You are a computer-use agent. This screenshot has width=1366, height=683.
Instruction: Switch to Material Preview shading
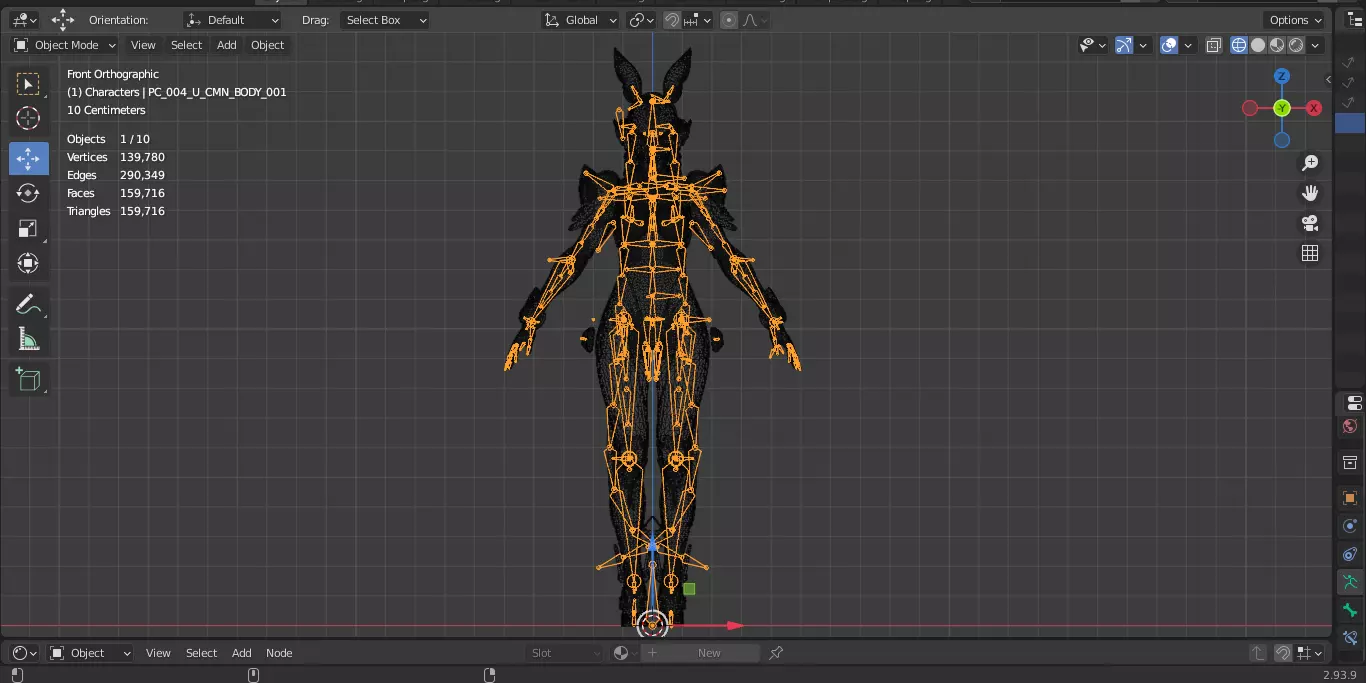1277,45
